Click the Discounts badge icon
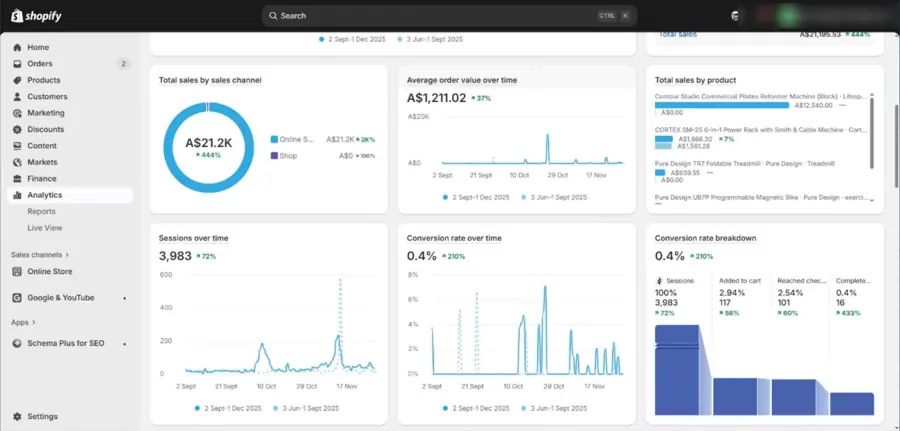The image size is (900, 431). click(17, 130)
